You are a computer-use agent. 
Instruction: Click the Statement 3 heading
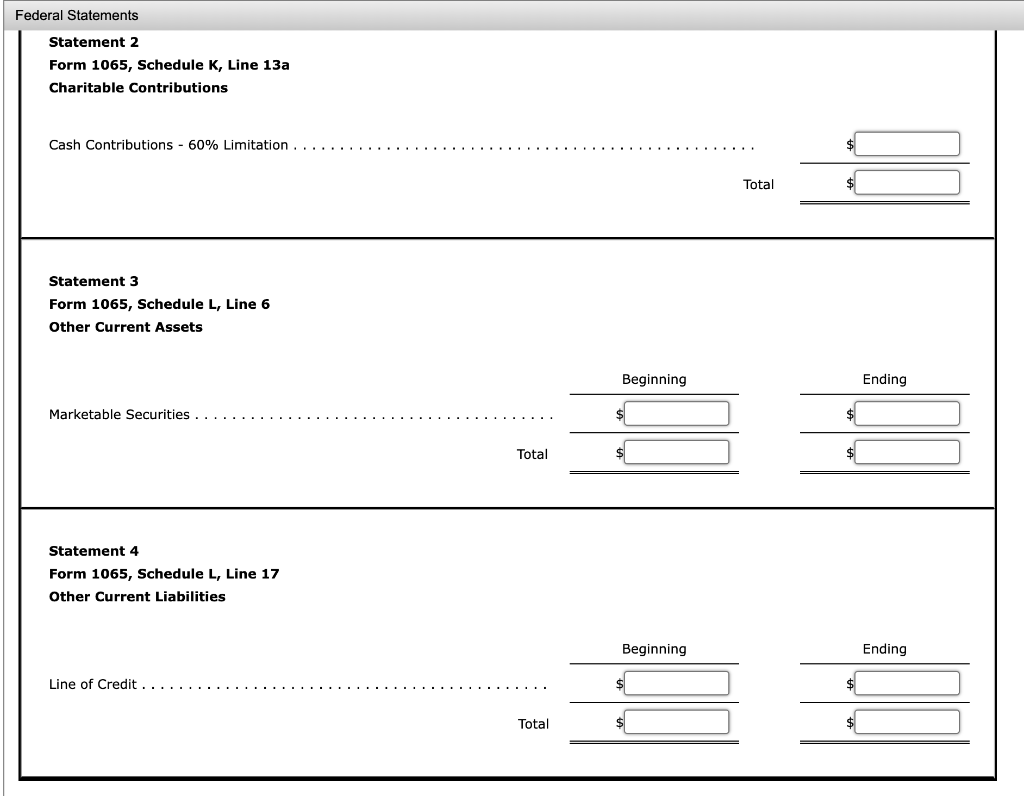point(93,281)
